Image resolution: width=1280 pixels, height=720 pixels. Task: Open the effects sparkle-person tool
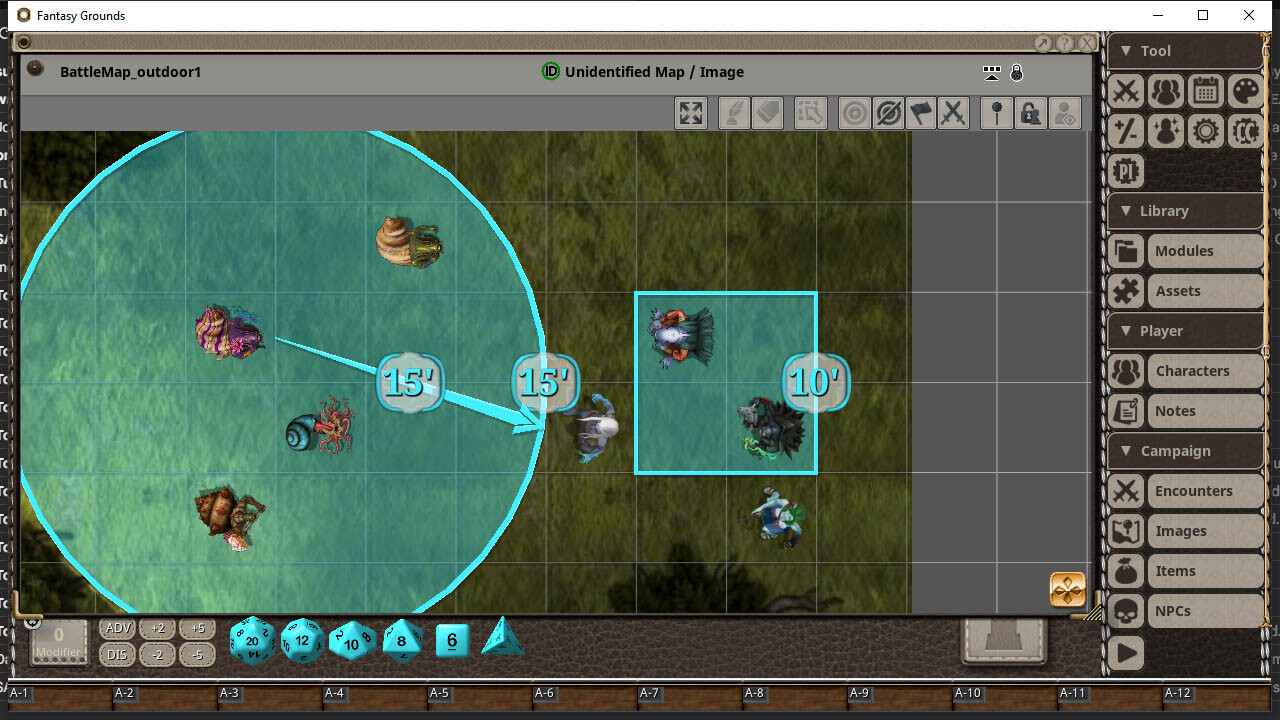[x=1166, y=131]
